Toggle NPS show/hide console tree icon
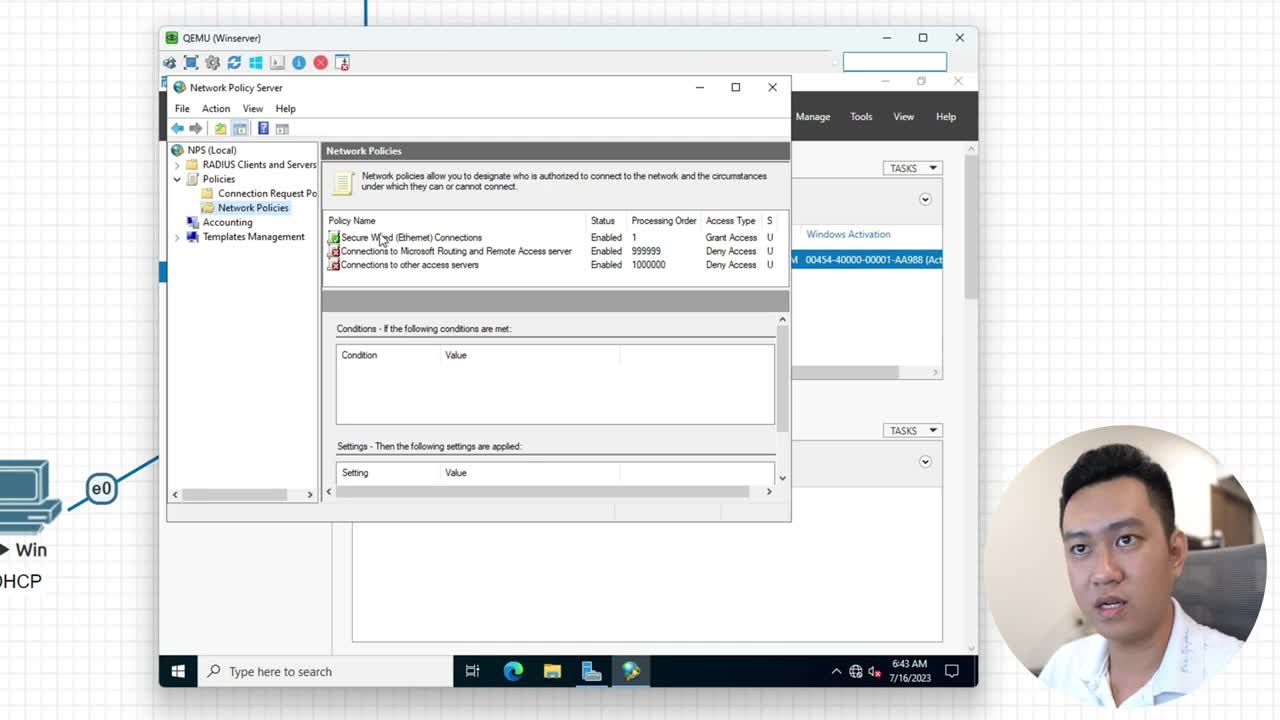Image resolution: width=1280 pixels, height=720 pixels. tap(240, 128)
